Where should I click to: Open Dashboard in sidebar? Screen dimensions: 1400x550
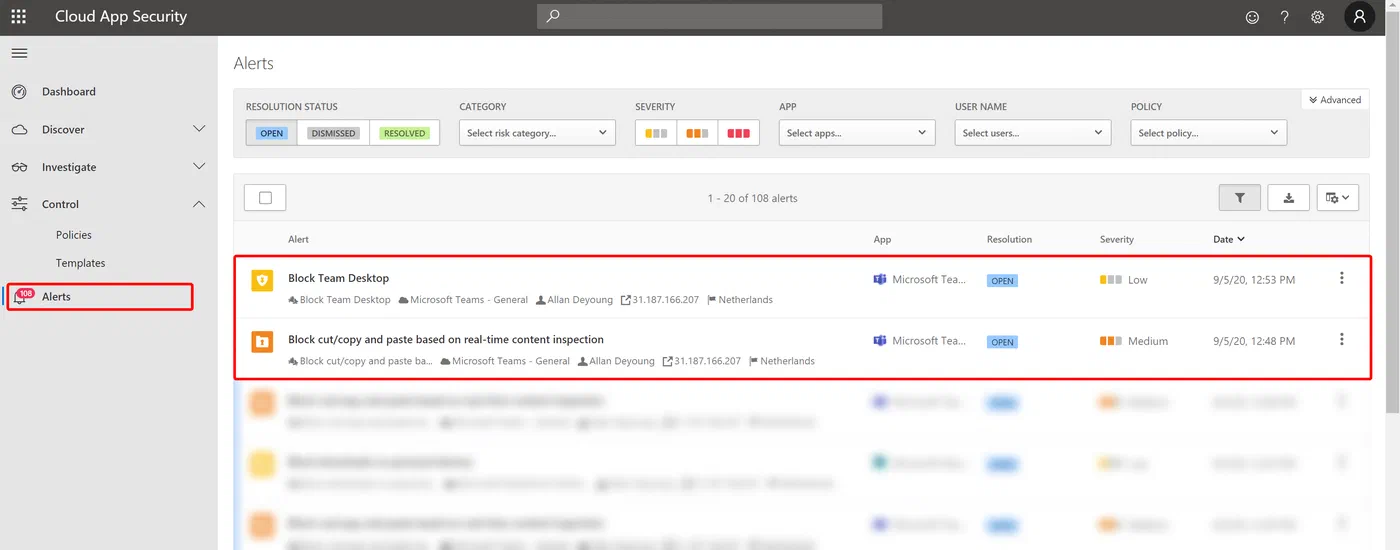pos(69,92)
